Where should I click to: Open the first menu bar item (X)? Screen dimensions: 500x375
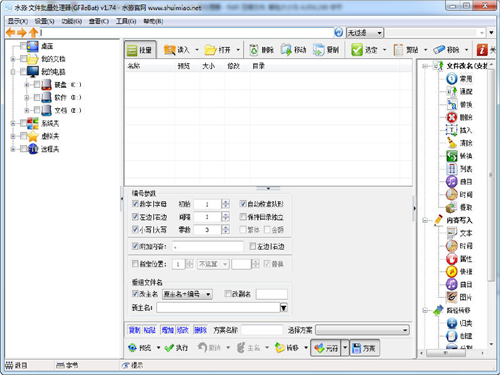(x=18, y=21)
